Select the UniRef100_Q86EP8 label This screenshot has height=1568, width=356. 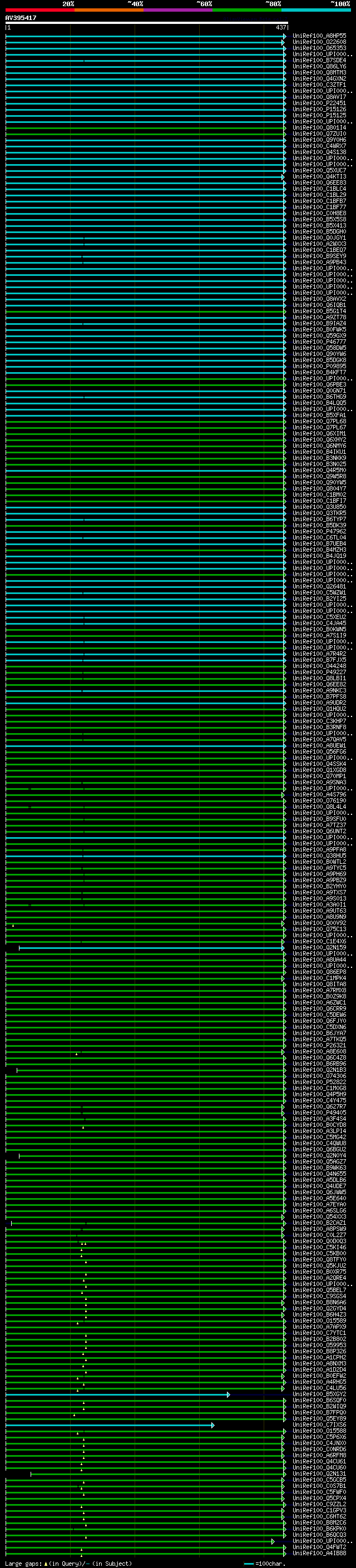pyautogui.click(x=319, y=972)
